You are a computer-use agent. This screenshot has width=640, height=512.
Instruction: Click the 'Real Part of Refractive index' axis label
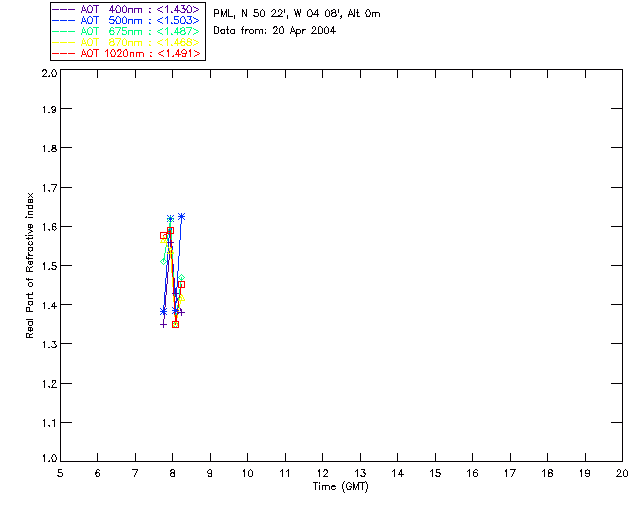coord(30,265)
